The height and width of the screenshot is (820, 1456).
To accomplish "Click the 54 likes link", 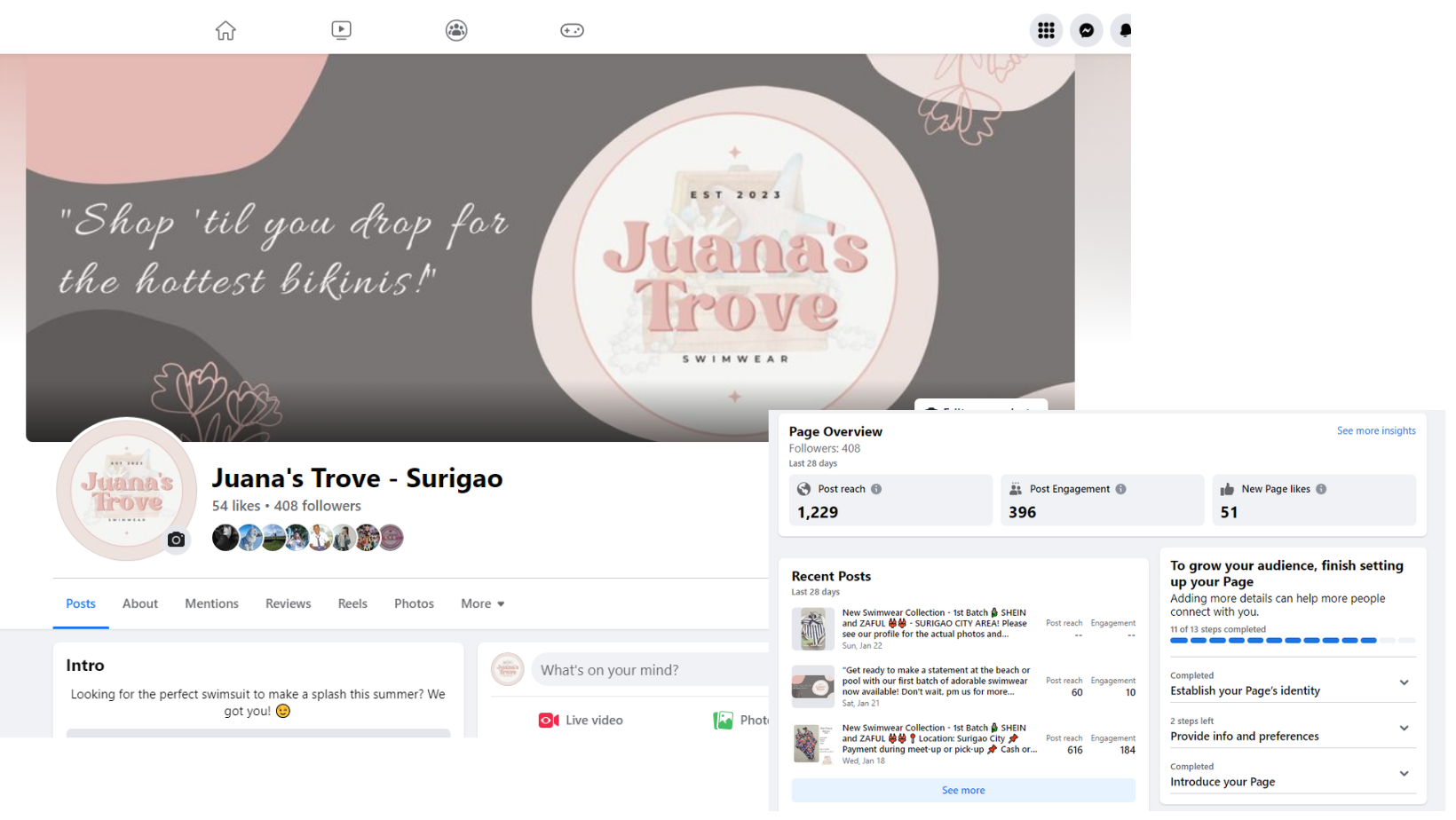I will pyautogui.click(x=236, y=506).
